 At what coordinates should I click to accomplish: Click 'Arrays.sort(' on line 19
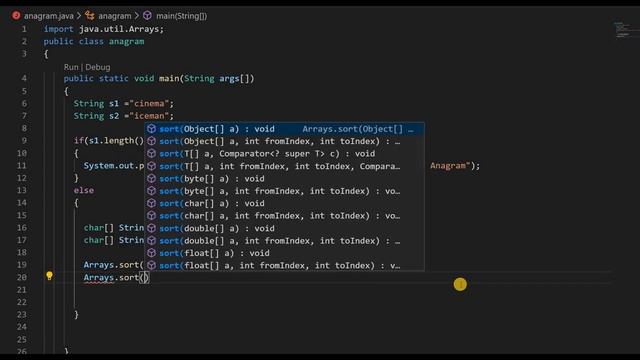click(x=113, y=265)
